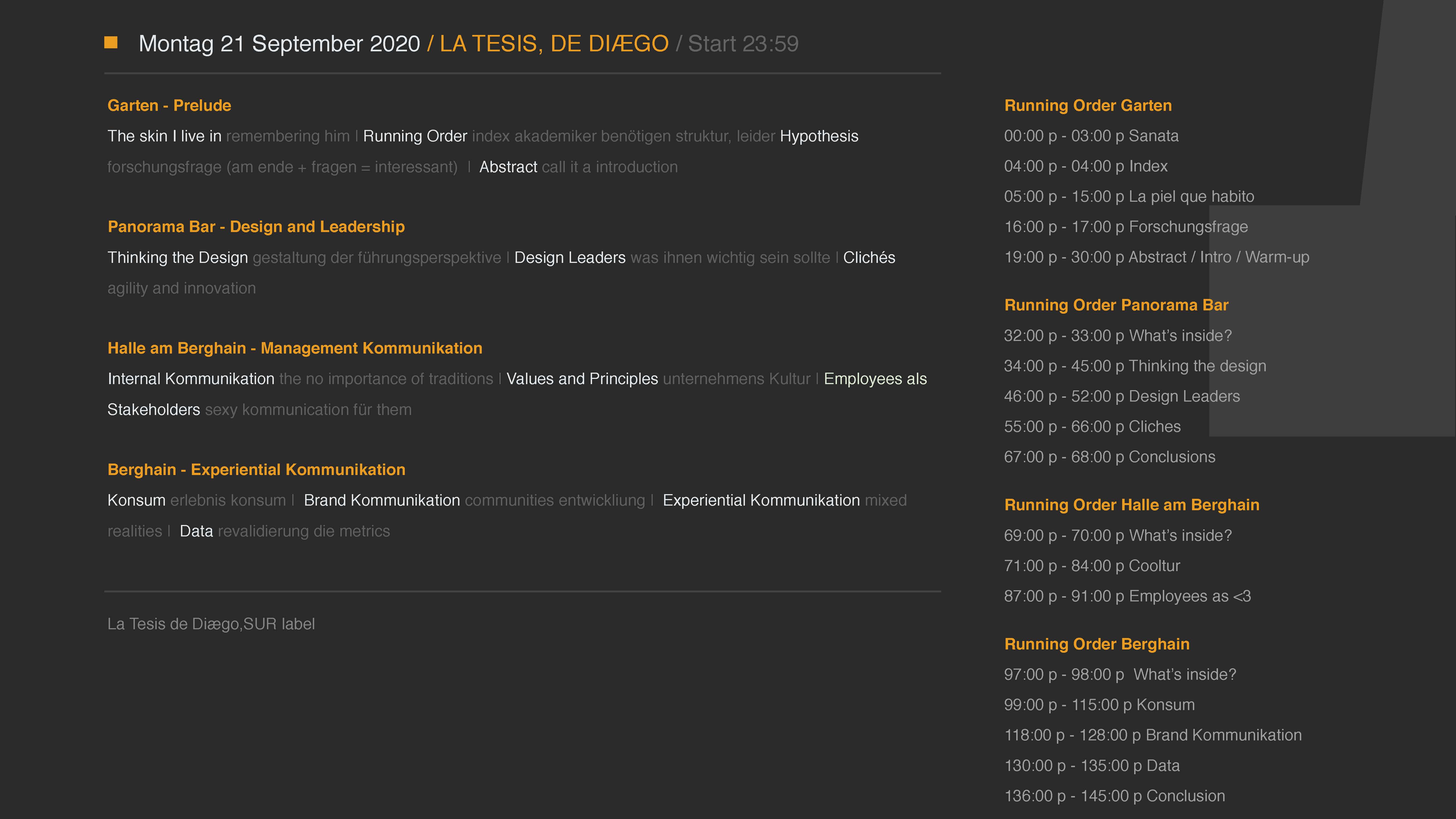This screenshot has width=1456, height=819.
Task: Click the white 'Running Order' term in Garten
Action: [x=415, y=136]
